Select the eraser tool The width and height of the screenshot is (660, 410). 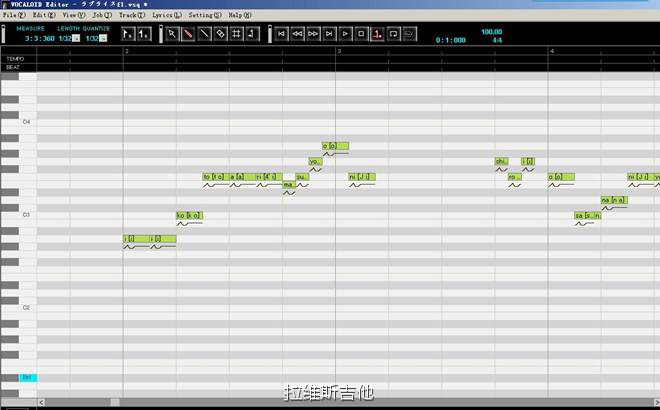(220, 34)
